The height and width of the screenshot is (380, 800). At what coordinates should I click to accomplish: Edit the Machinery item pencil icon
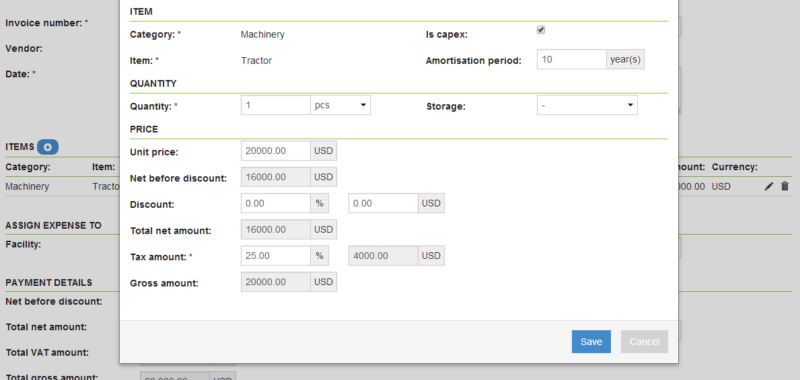click(x=769, y=187)
